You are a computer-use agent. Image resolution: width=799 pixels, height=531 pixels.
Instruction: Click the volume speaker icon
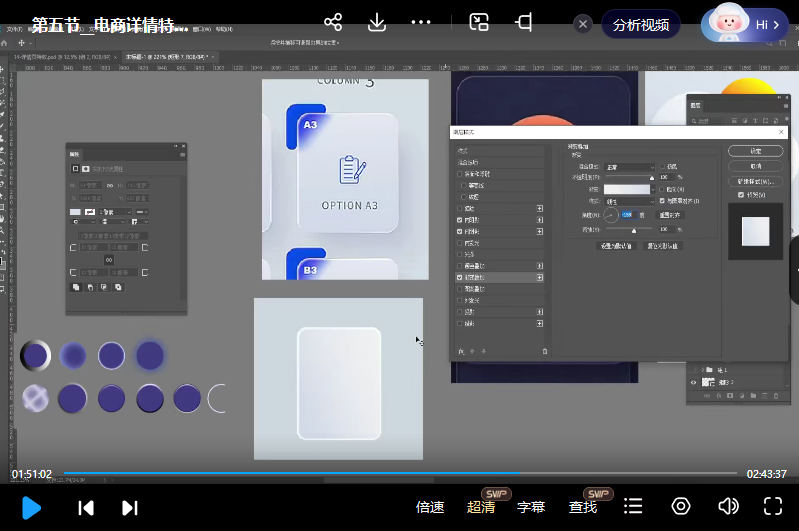pyautogui.click(x=727, y=506)
